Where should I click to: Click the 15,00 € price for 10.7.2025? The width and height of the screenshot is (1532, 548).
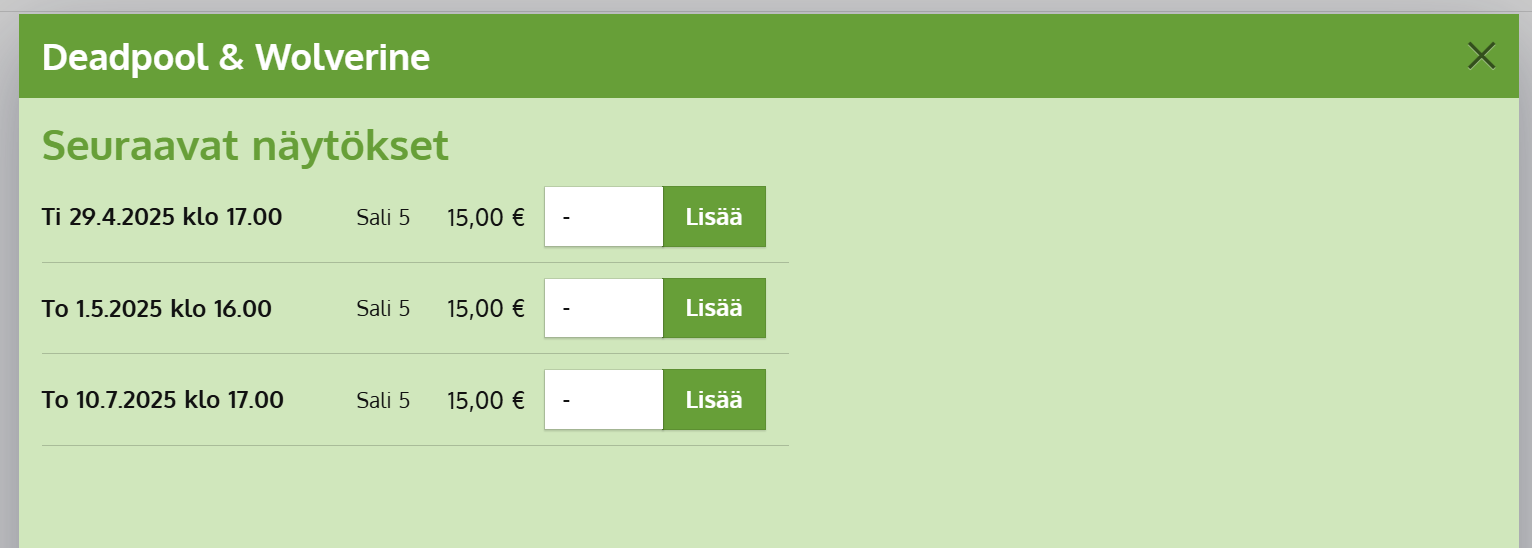(485, 401)
